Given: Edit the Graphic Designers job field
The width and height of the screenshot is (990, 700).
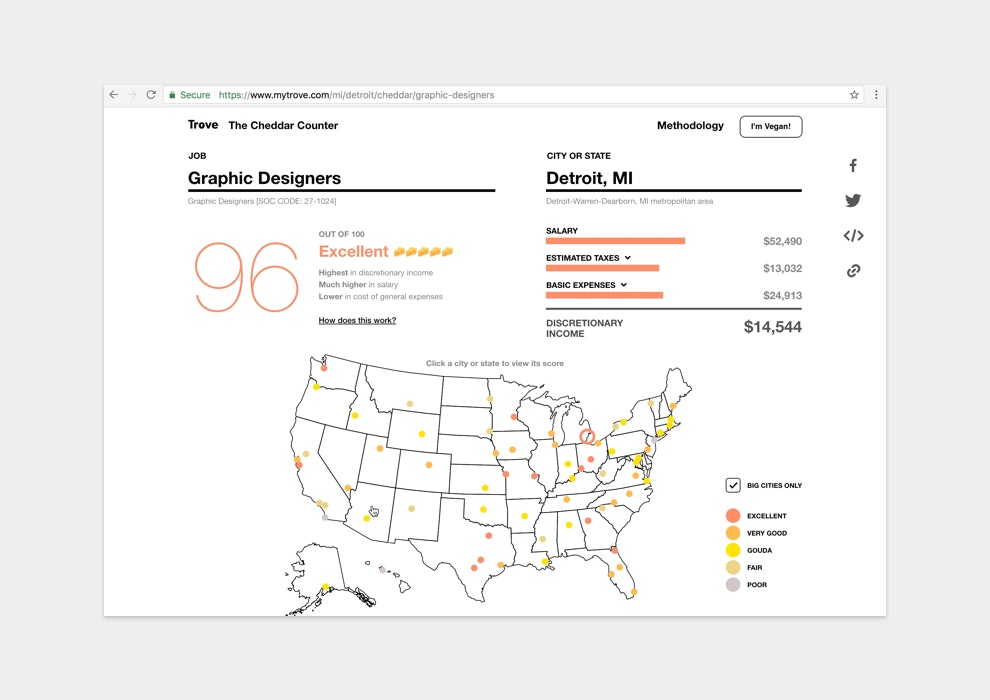Looking at the screenshot, I should click(341, 179).
